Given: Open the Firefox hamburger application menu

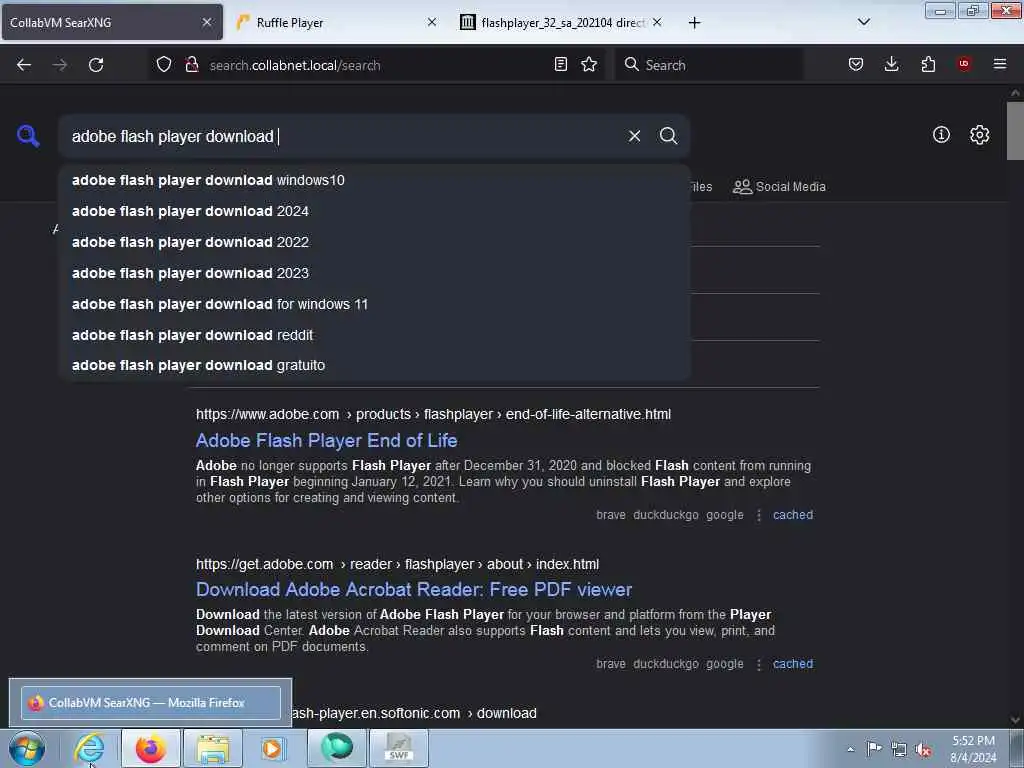Looking at the screenshot, I should tap(1000, 64).
